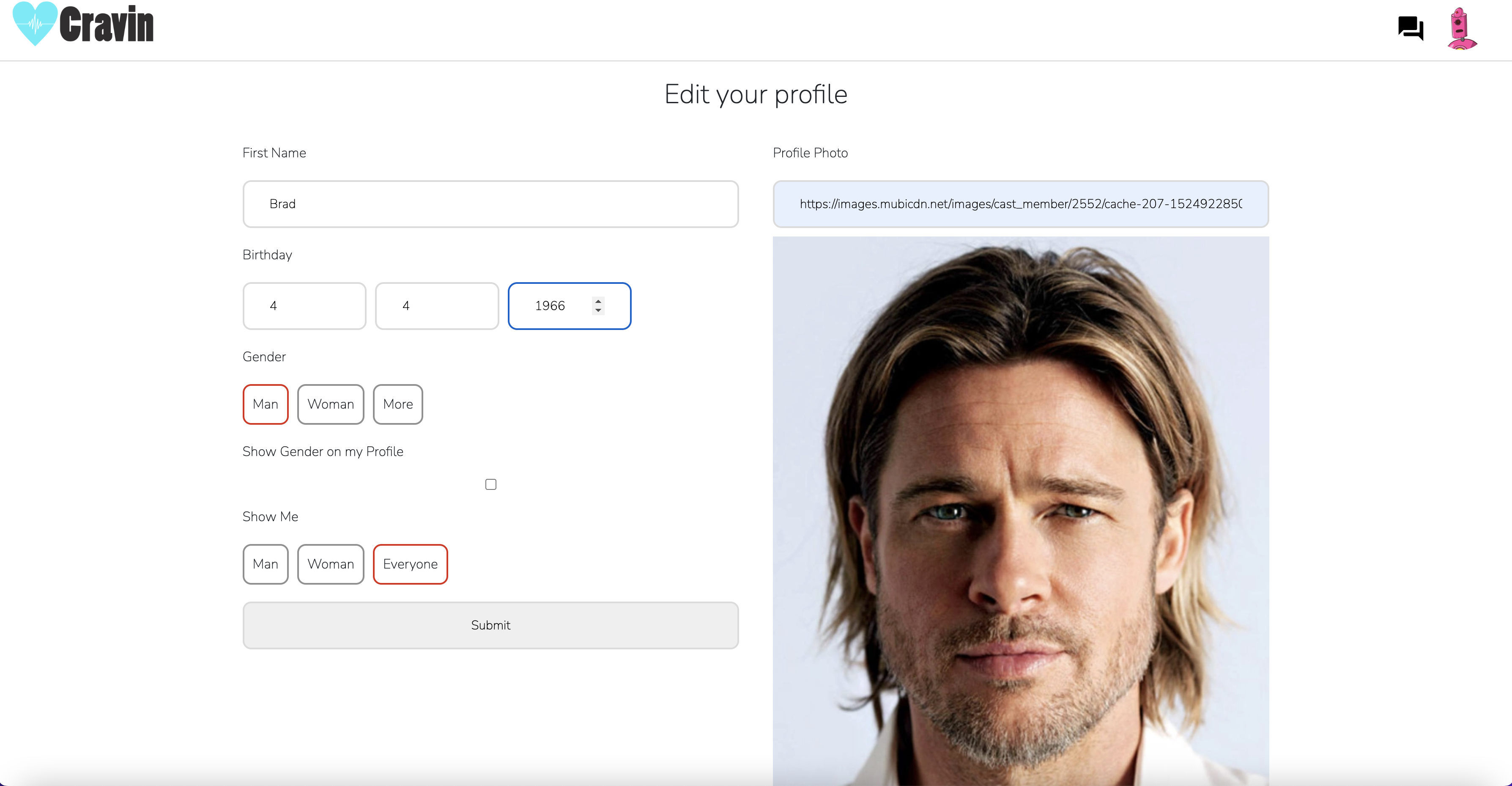Click the Profile Photo URL field
Viewport: 1512px width, 786px height.
(1020, 204)
